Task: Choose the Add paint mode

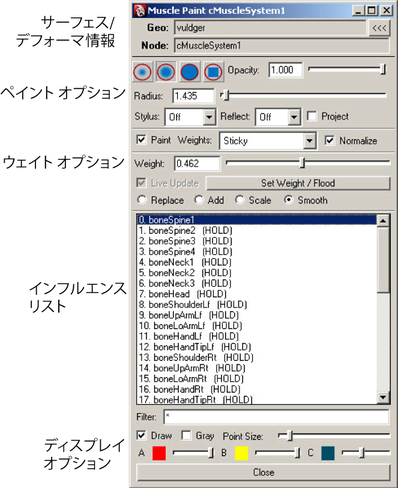Action: coord(199,200)
